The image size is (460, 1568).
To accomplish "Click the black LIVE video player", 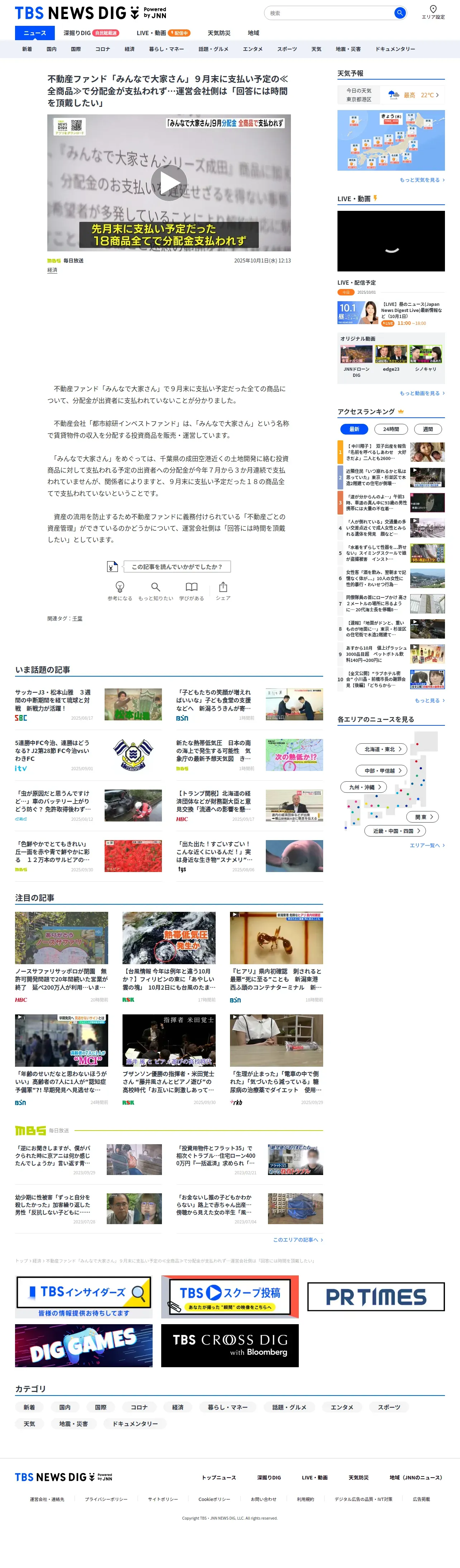I will 391,241.
